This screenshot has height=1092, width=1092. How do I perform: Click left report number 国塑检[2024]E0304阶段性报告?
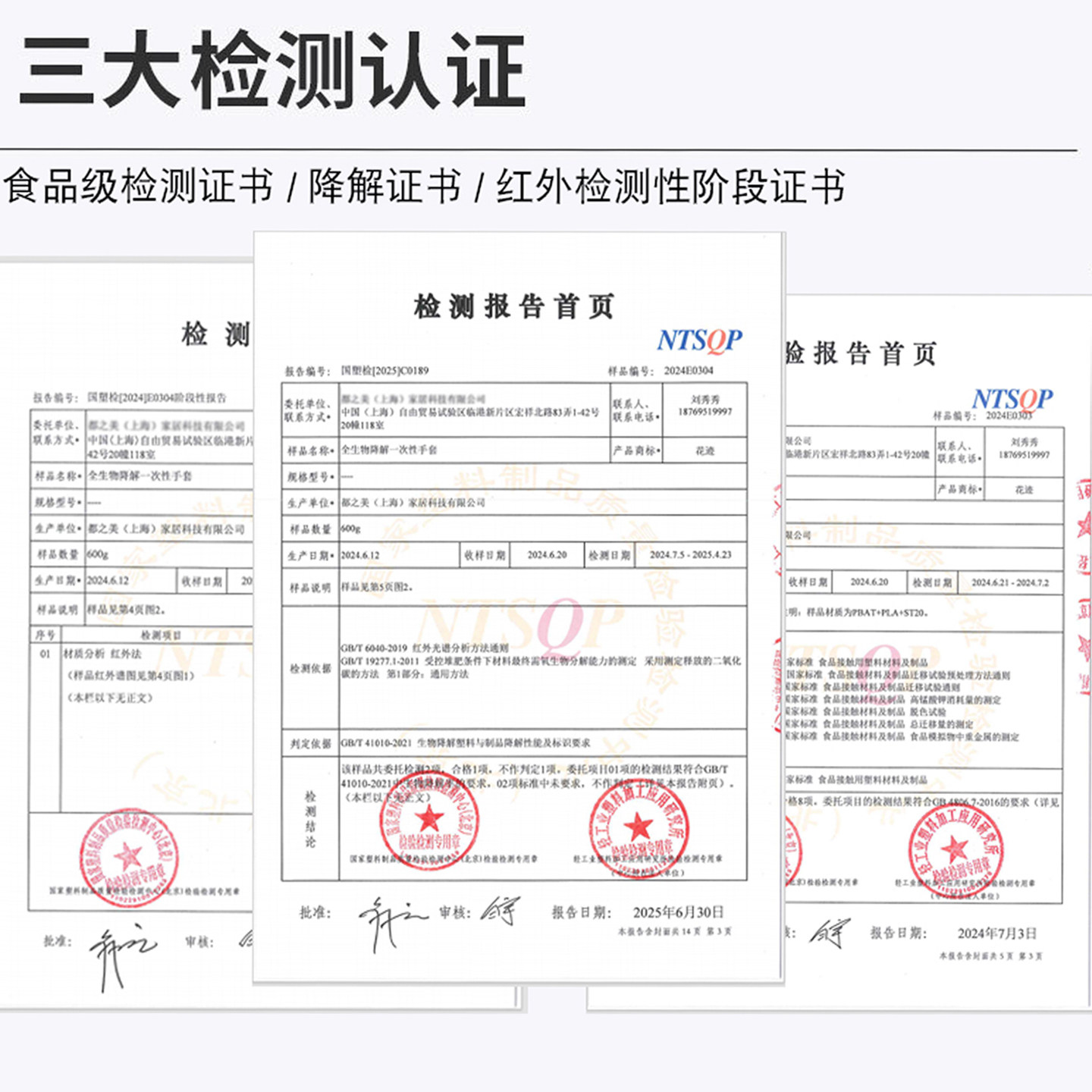(157, 397)
